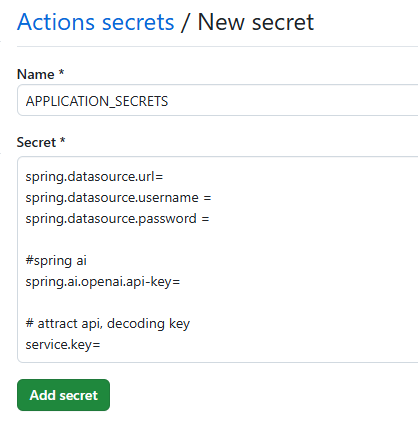
Task: Place cursor on spring.datasource.username line
Action: [x=118, y=198]
